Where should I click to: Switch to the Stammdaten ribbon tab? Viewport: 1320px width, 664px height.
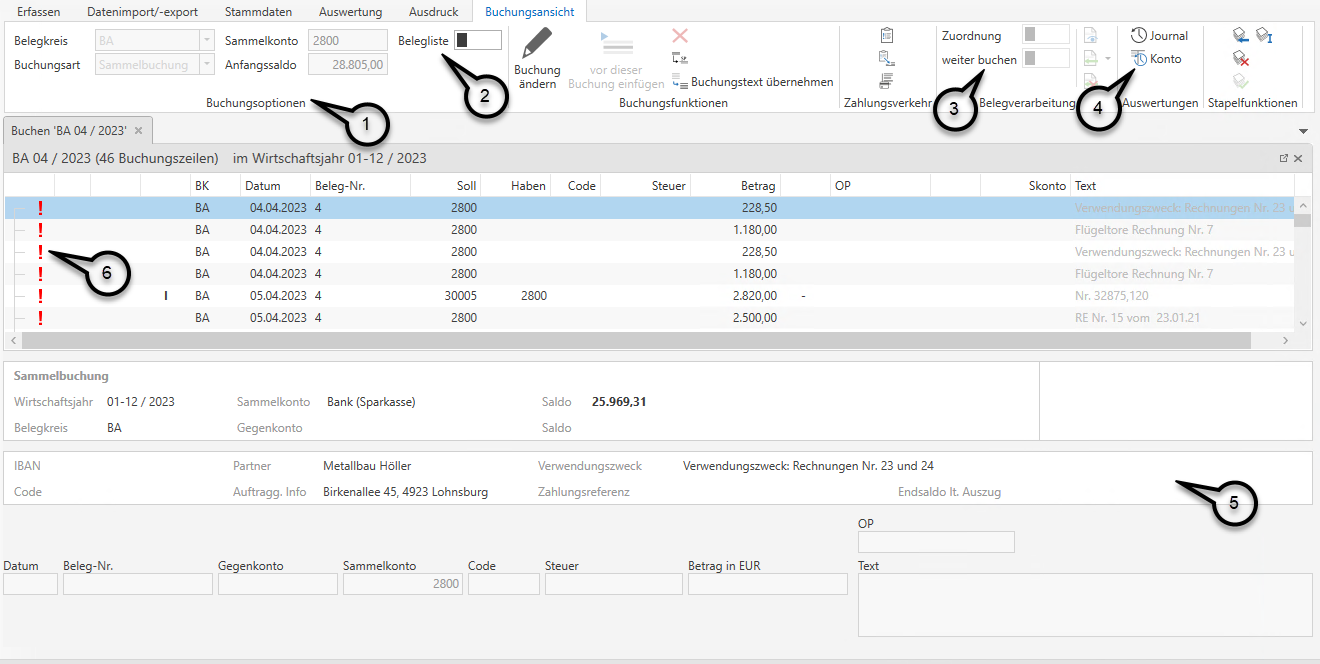(x=258, y=12)
